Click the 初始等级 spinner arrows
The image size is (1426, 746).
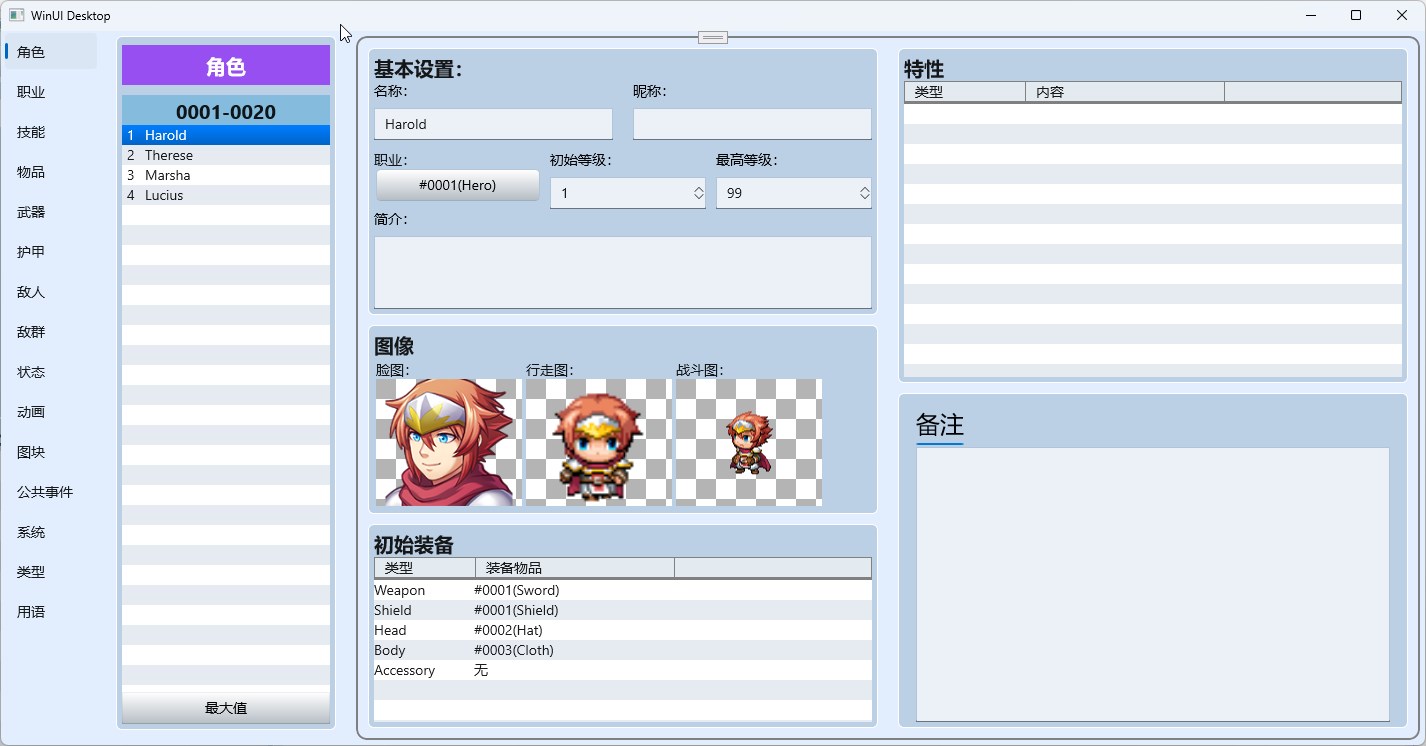point(699,193)
